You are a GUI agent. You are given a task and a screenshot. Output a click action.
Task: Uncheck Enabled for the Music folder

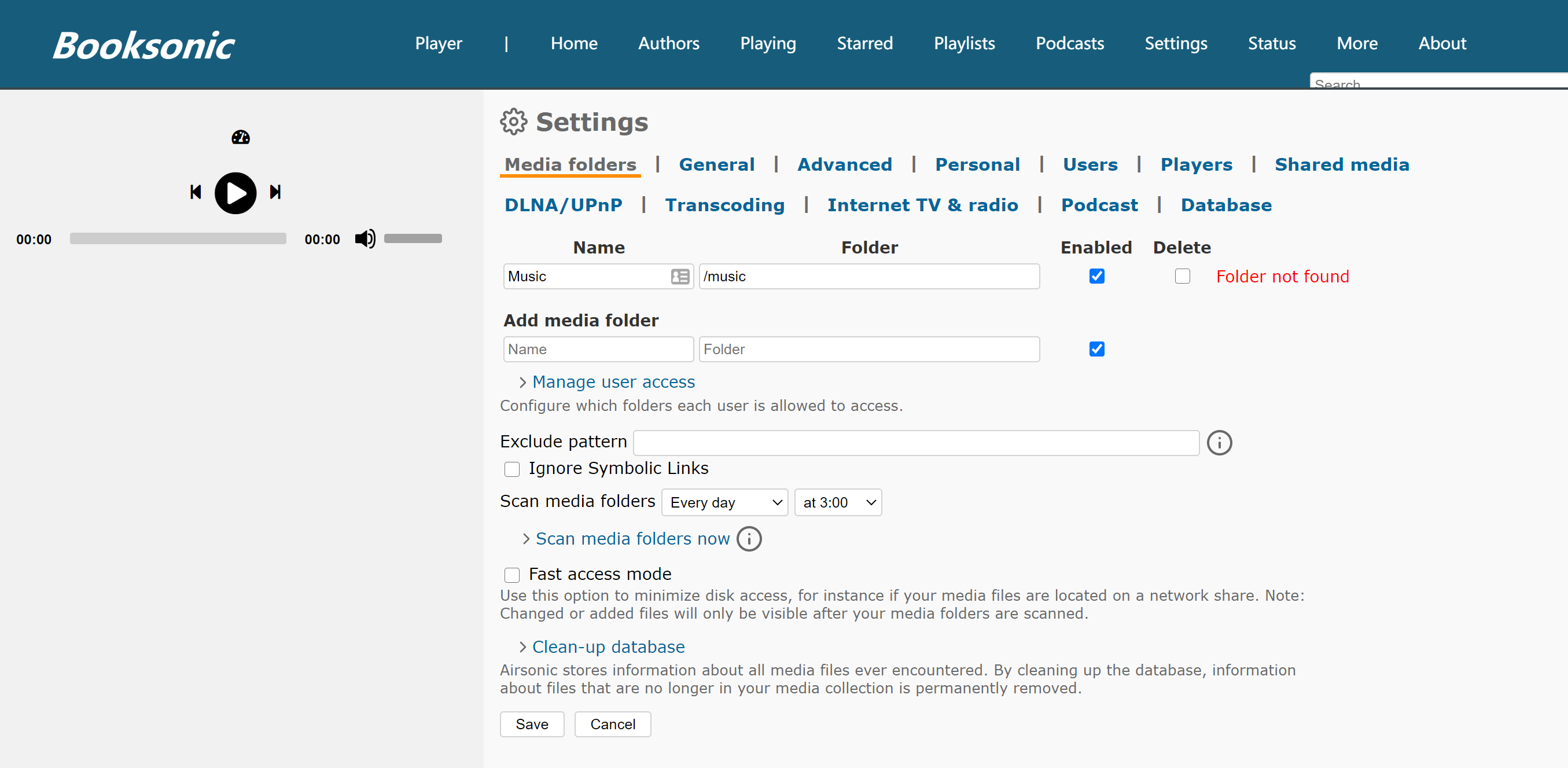[1096, 277]
